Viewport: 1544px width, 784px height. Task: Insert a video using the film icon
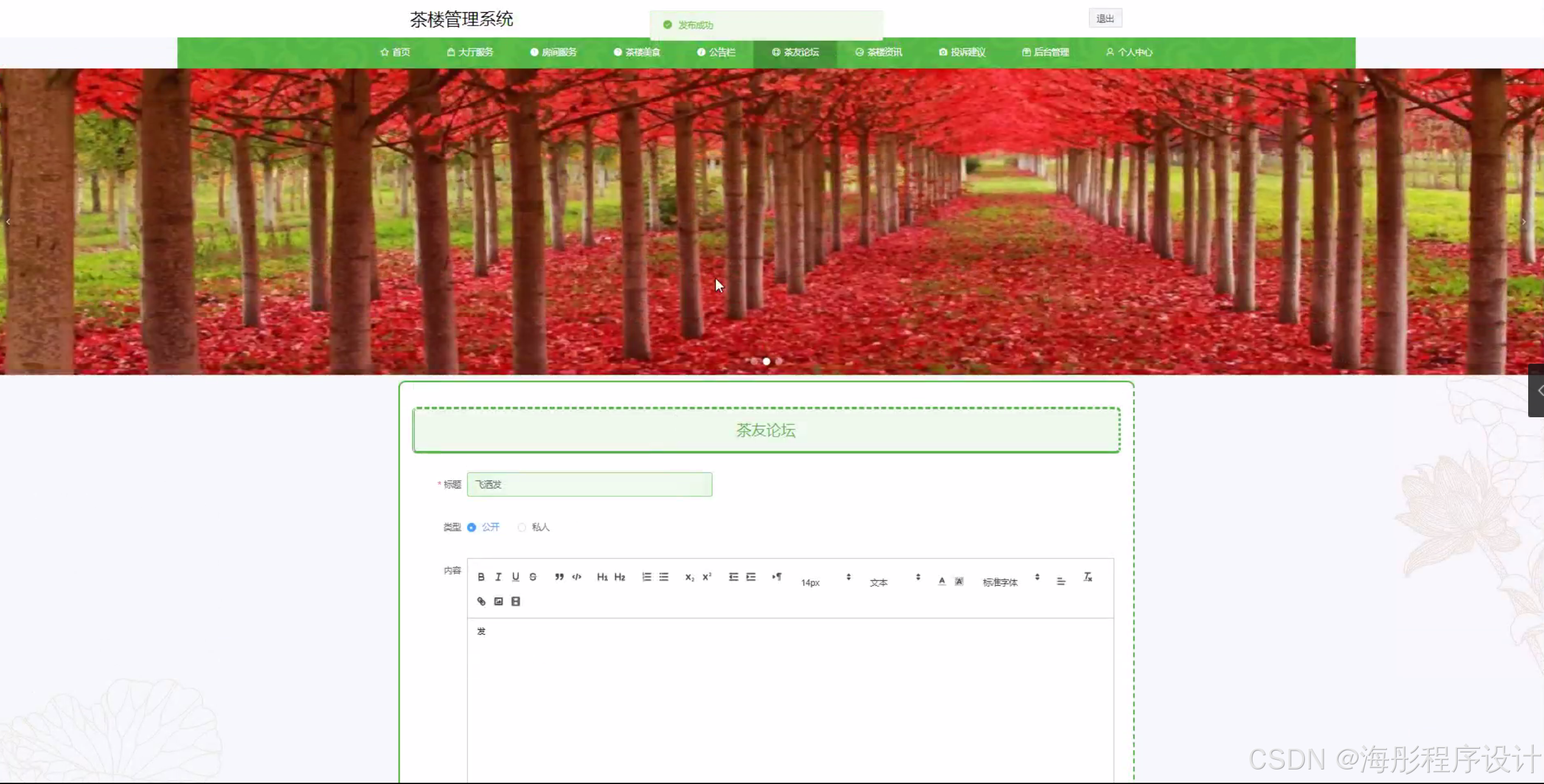515,602
